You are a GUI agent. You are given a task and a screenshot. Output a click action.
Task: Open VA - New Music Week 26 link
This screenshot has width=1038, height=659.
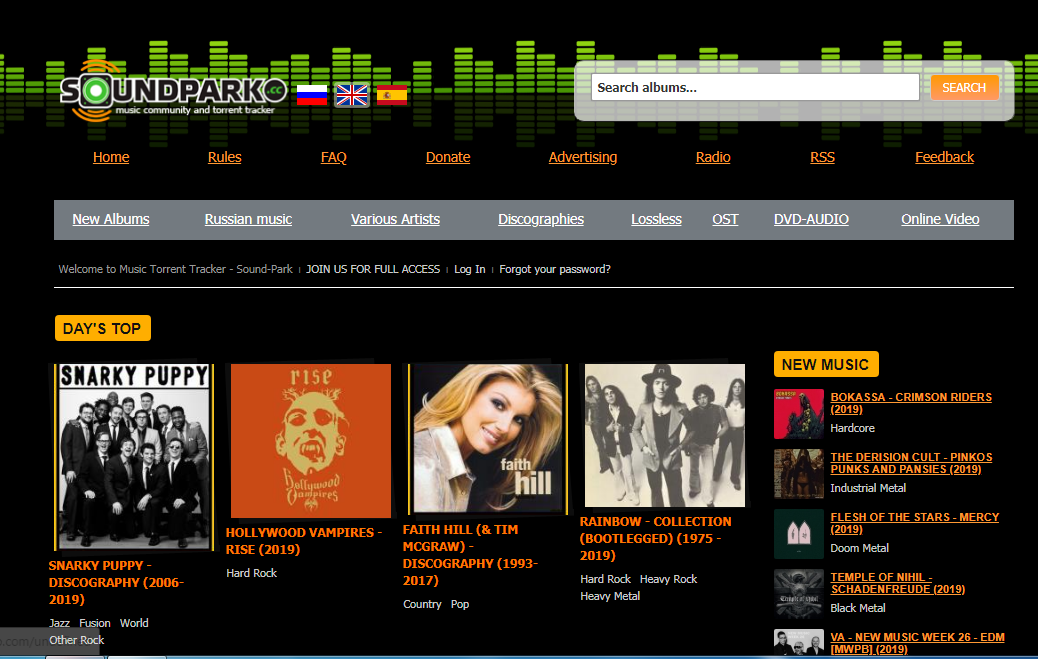tap(917, 643)
